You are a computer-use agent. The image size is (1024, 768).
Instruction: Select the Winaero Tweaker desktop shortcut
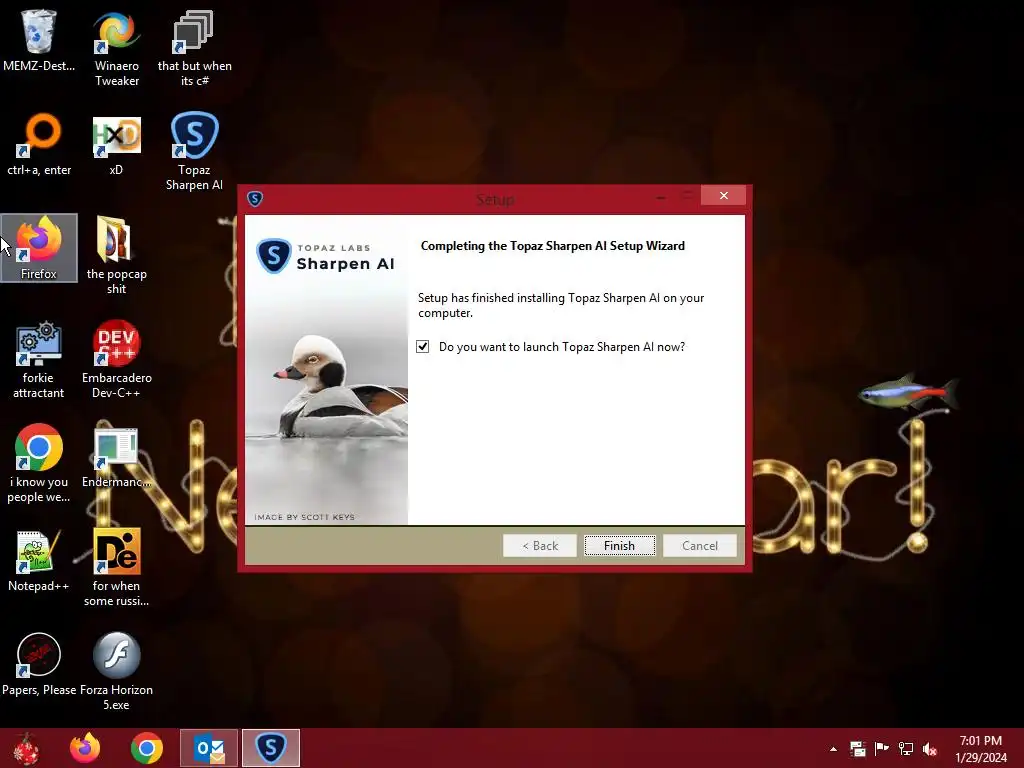coord(116,47)
